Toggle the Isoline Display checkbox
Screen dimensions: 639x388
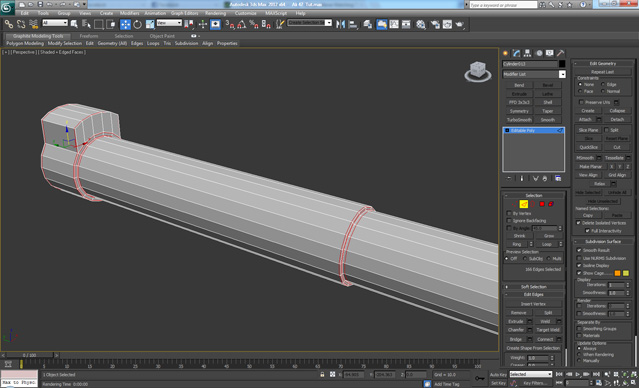pos(579,266)
